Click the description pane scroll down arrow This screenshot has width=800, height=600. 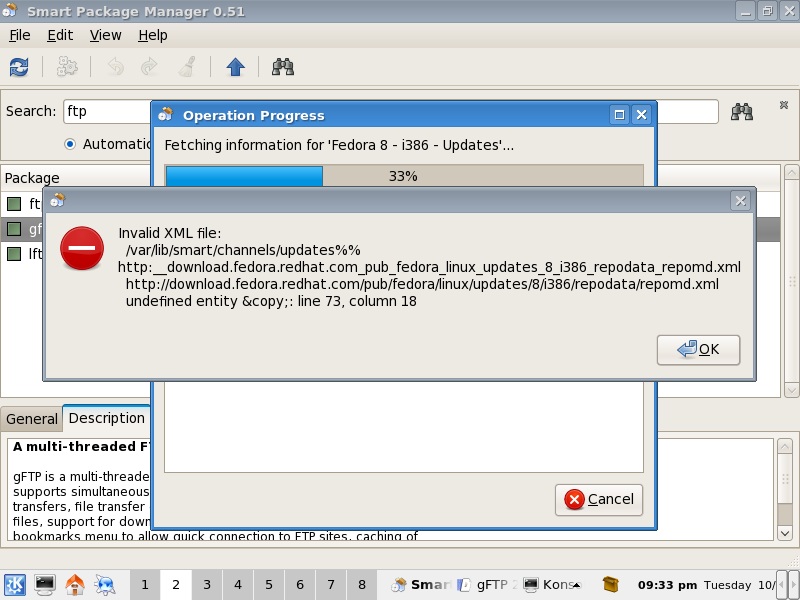click(785, 533)
